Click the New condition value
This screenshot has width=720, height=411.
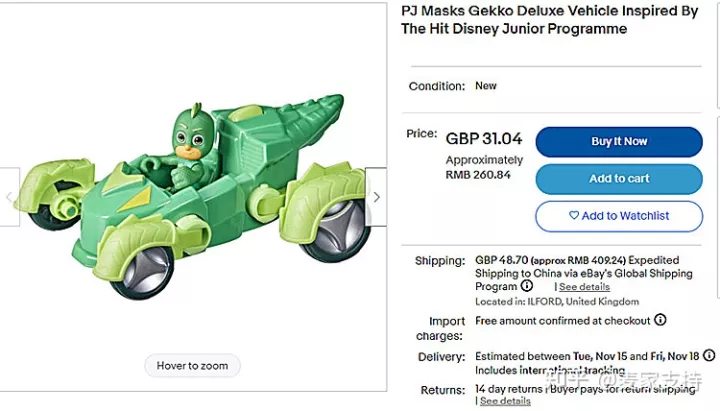[486, 86]
